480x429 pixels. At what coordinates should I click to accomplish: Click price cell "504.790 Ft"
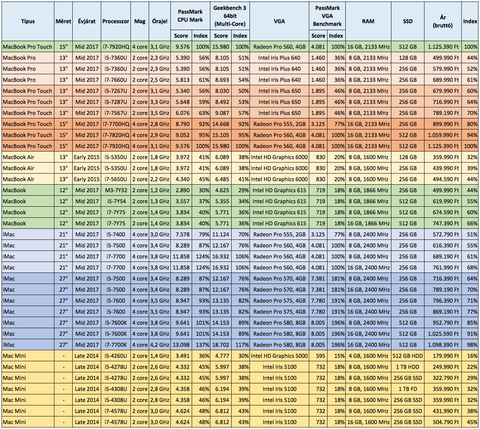(x=443, y=422)
